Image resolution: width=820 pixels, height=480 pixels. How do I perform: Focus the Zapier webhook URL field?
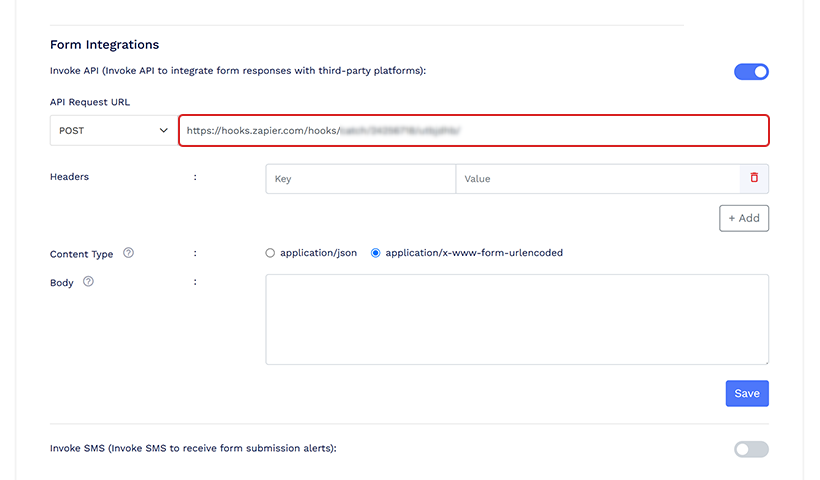(473, 130)
